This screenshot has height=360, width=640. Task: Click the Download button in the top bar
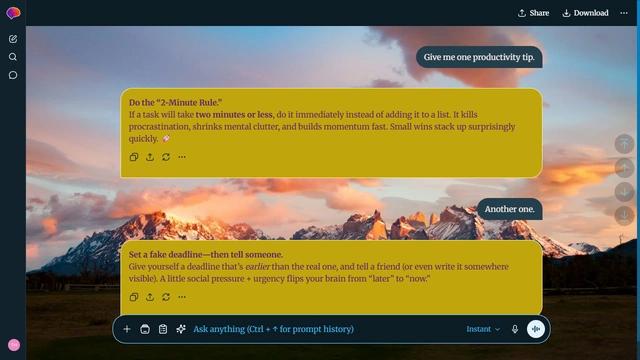point(585,13)
